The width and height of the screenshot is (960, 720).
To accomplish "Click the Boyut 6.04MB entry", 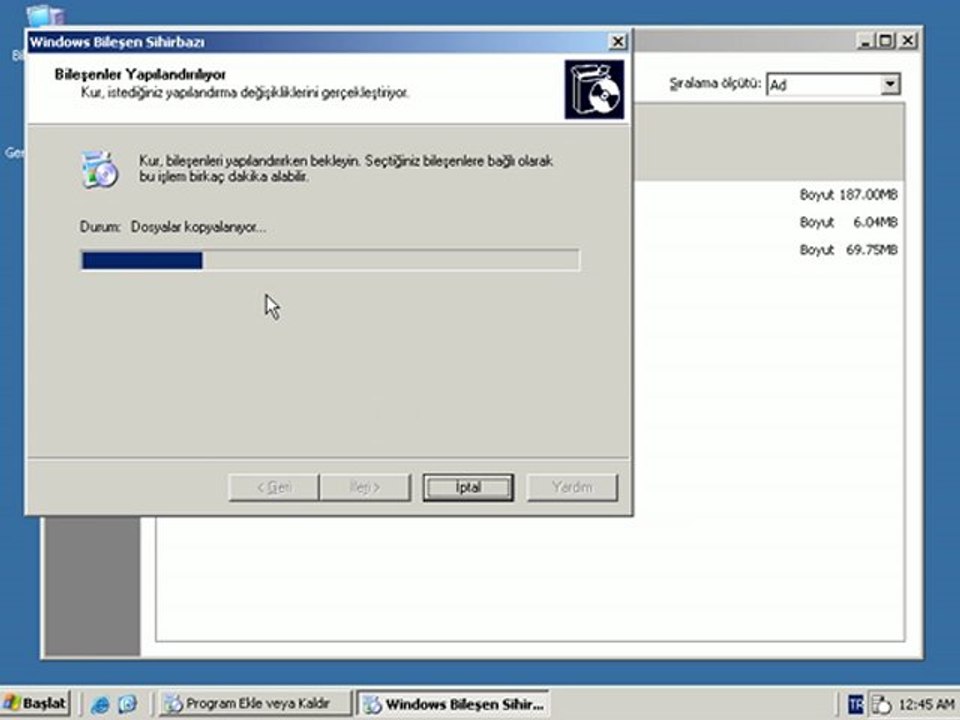I will [x=848, y=222].
